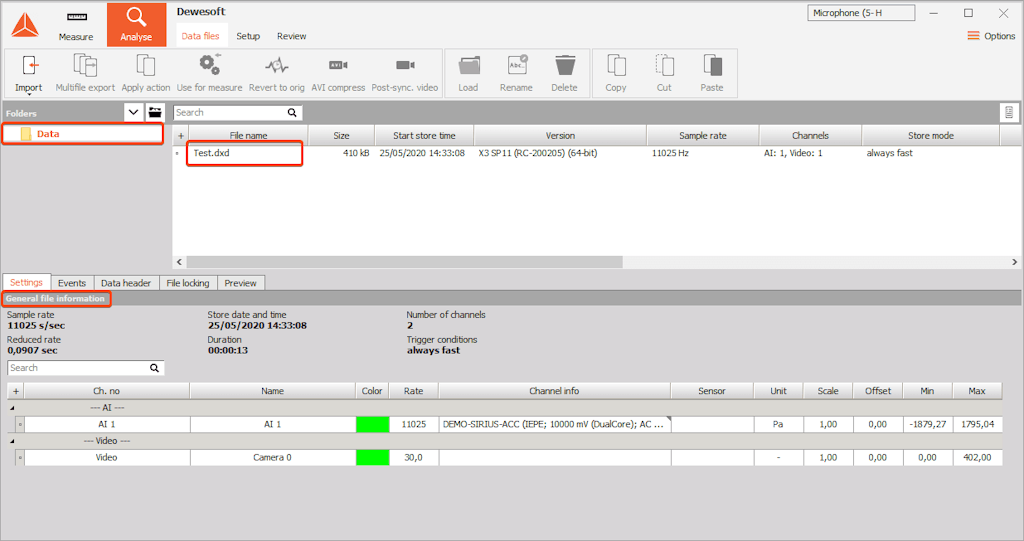
Task: Copy the selected file
Action: coord(616,73)
